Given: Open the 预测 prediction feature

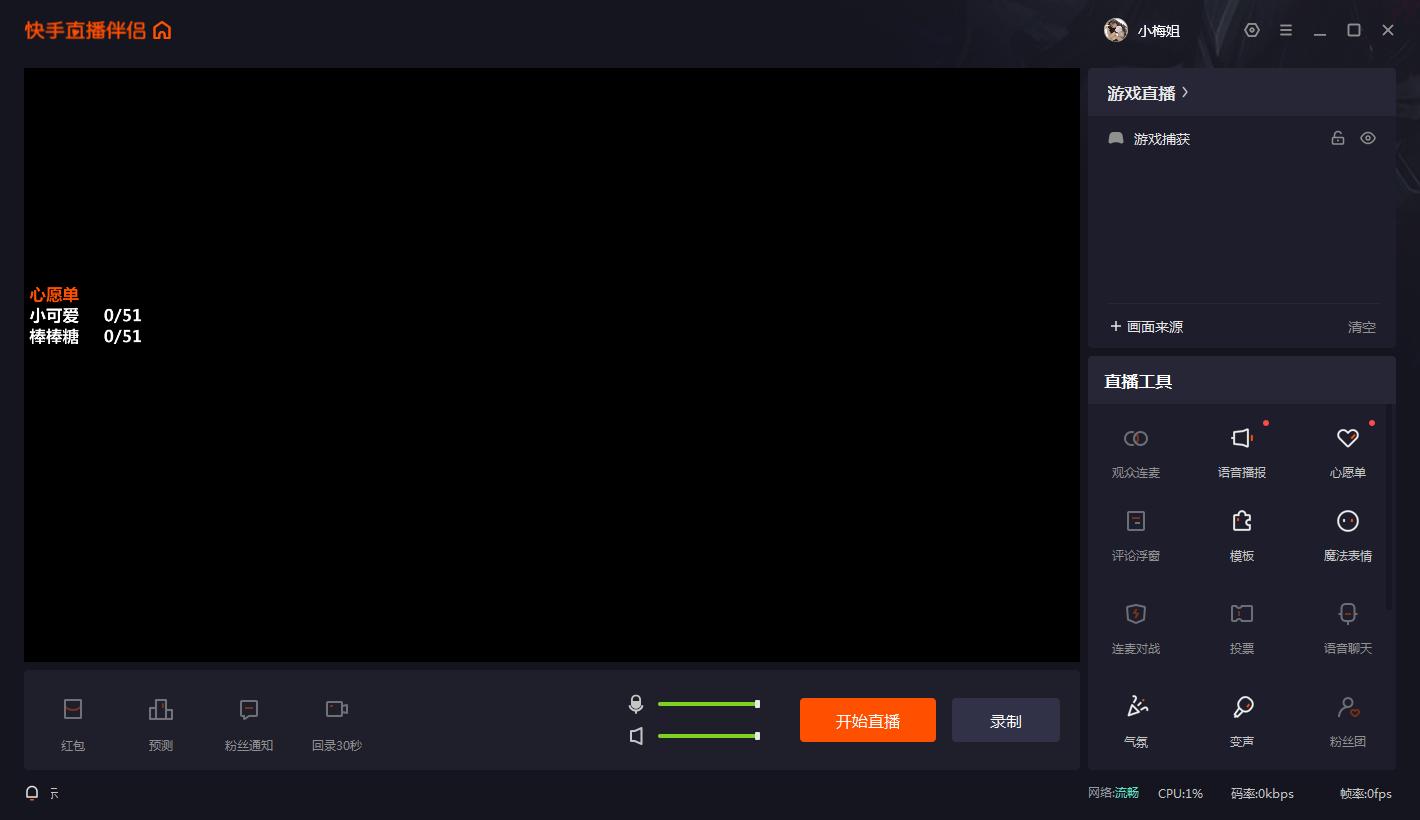Looking at the screenshot, I should 161,724.
